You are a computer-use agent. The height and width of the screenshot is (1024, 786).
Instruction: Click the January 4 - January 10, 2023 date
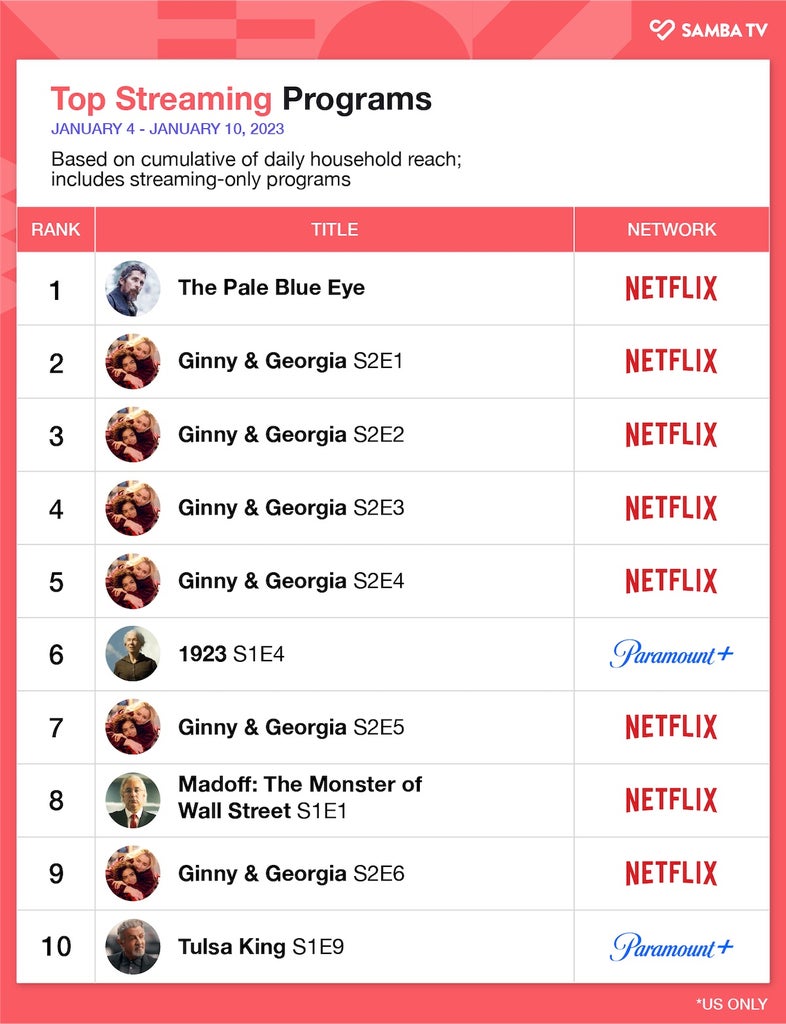pos(168,129)
